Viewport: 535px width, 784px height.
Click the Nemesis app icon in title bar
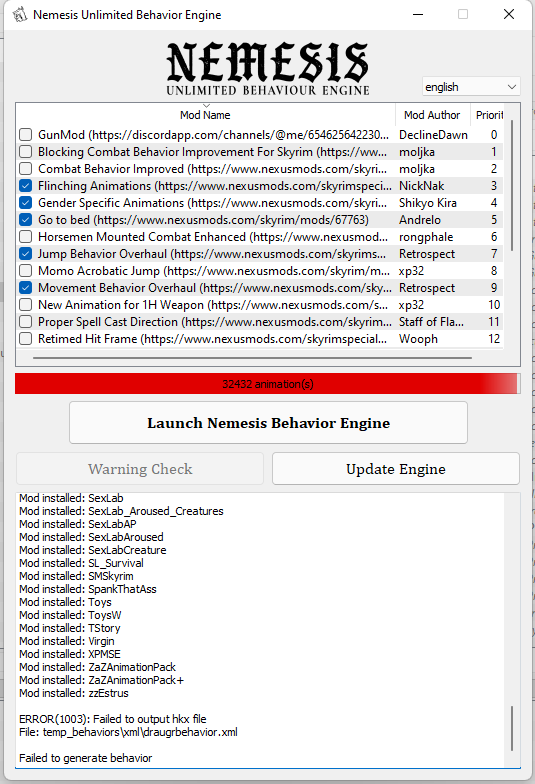point(20,14)
